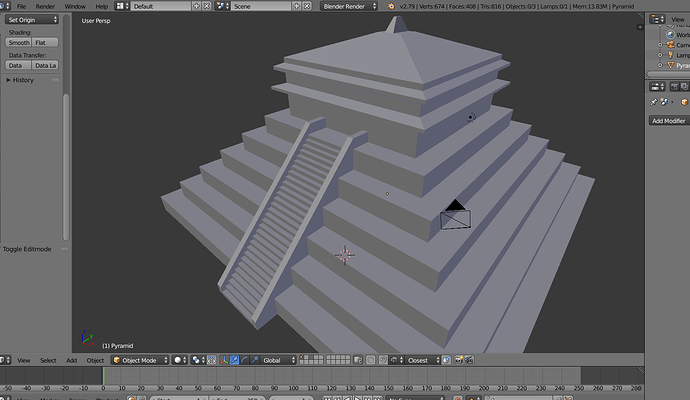The height and width of the screenshot is (400, 690).
Task: Toggle the pin icon in properties
Action: tap(653, 102)
